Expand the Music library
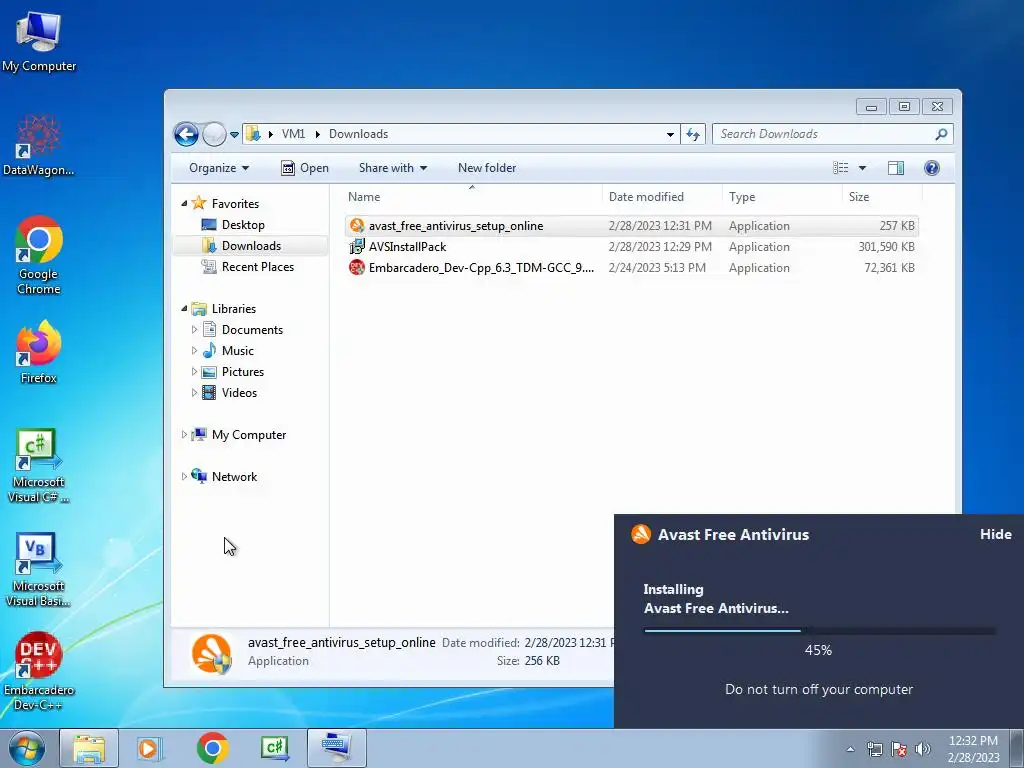 pos(194,351)
